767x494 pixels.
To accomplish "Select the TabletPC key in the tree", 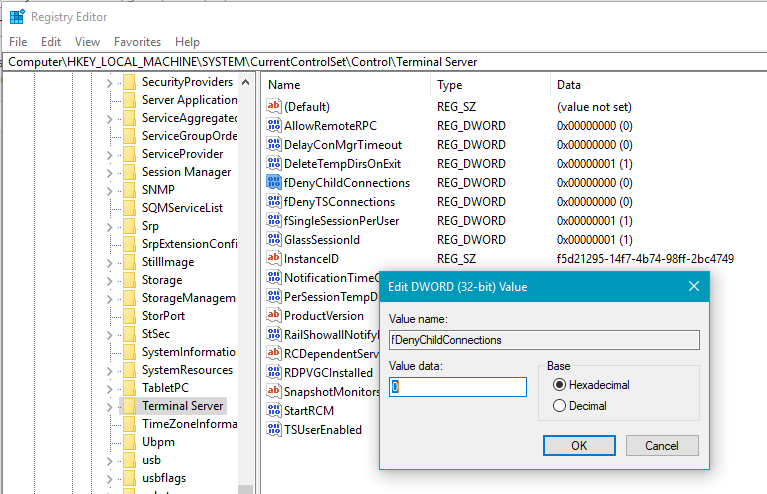I will pos(165,388).
